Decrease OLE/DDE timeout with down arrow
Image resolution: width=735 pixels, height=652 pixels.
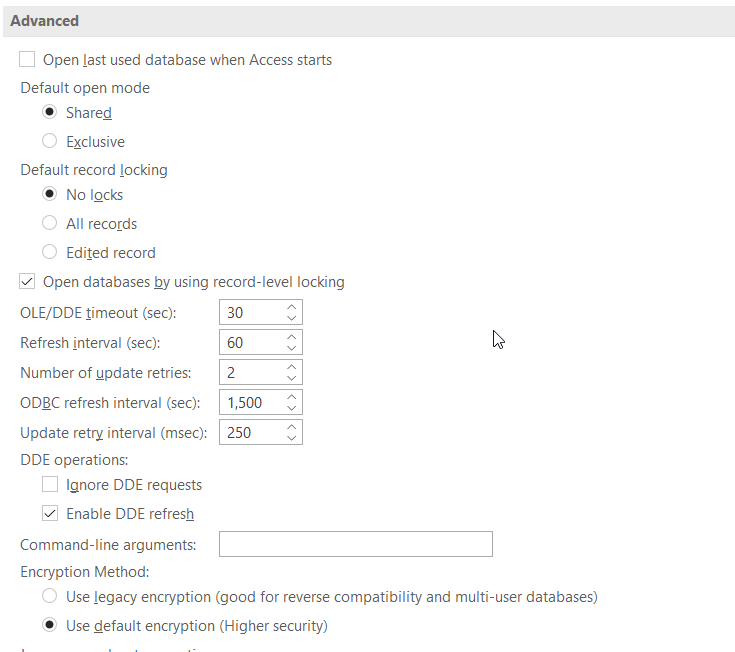tap(291, 319)
